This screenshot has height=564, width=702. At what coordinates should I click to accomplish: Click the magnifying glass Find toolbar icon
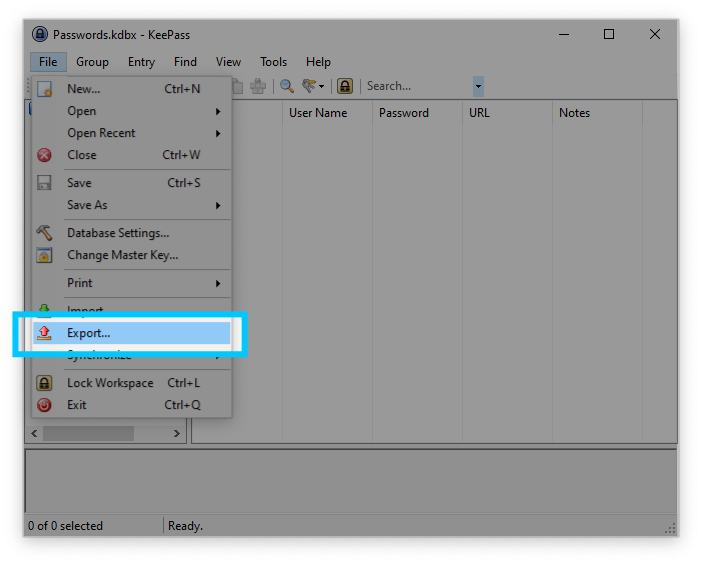(x=287, y=86)
